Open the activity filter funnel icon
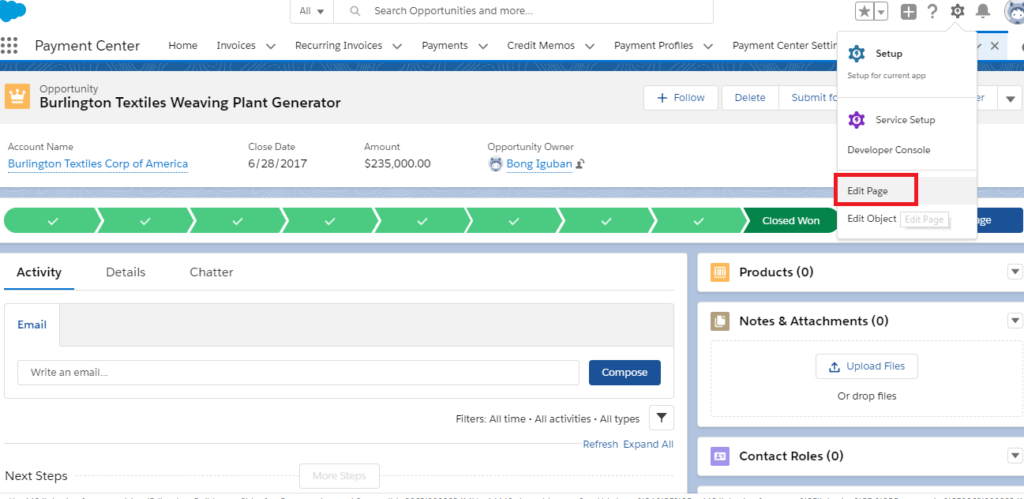Viewport: 1024px width, 499px height. click(662, 418)
